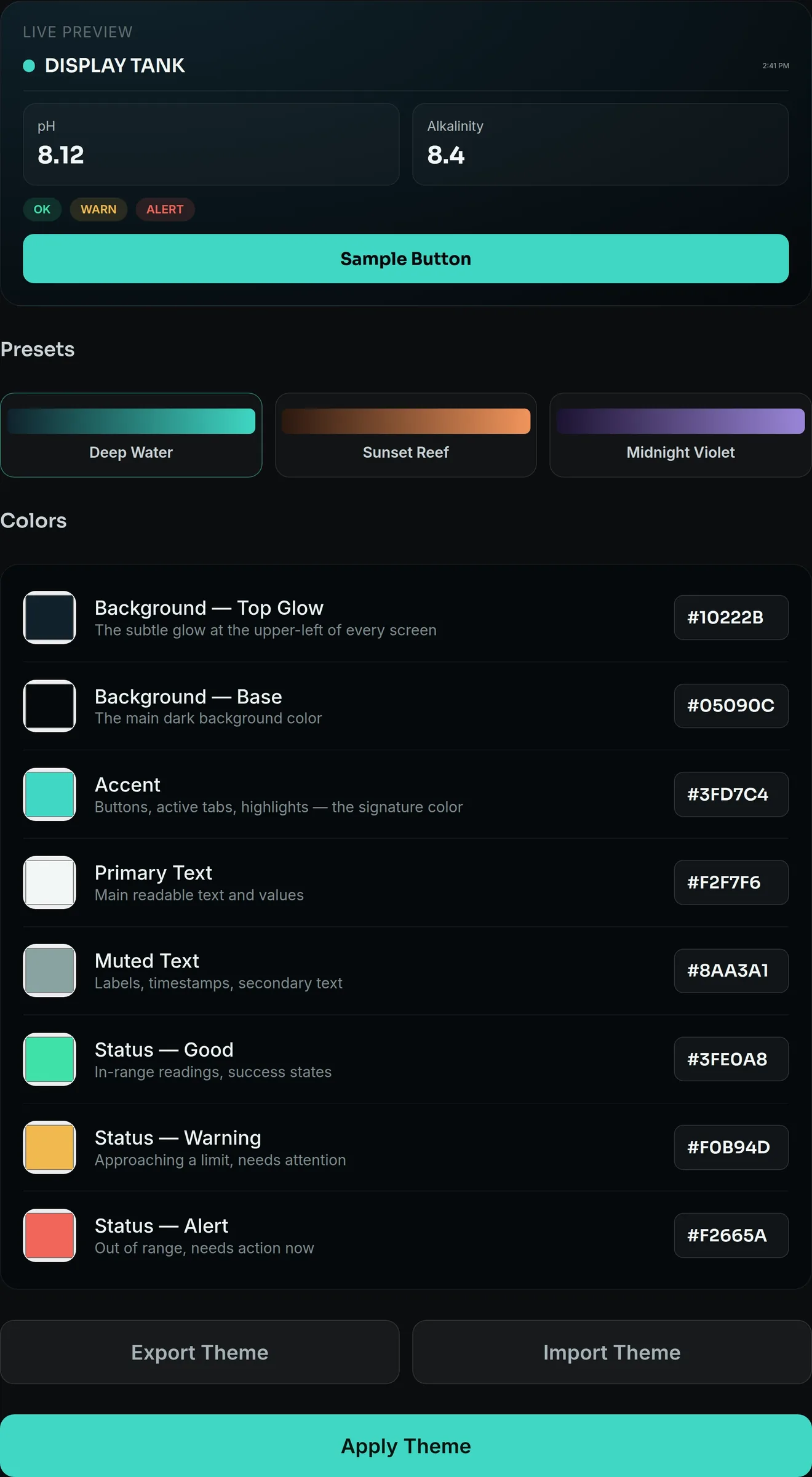
Task: Open the Background Top Glow color swatch
Action: pyautogui.click(x=49, y=617)
